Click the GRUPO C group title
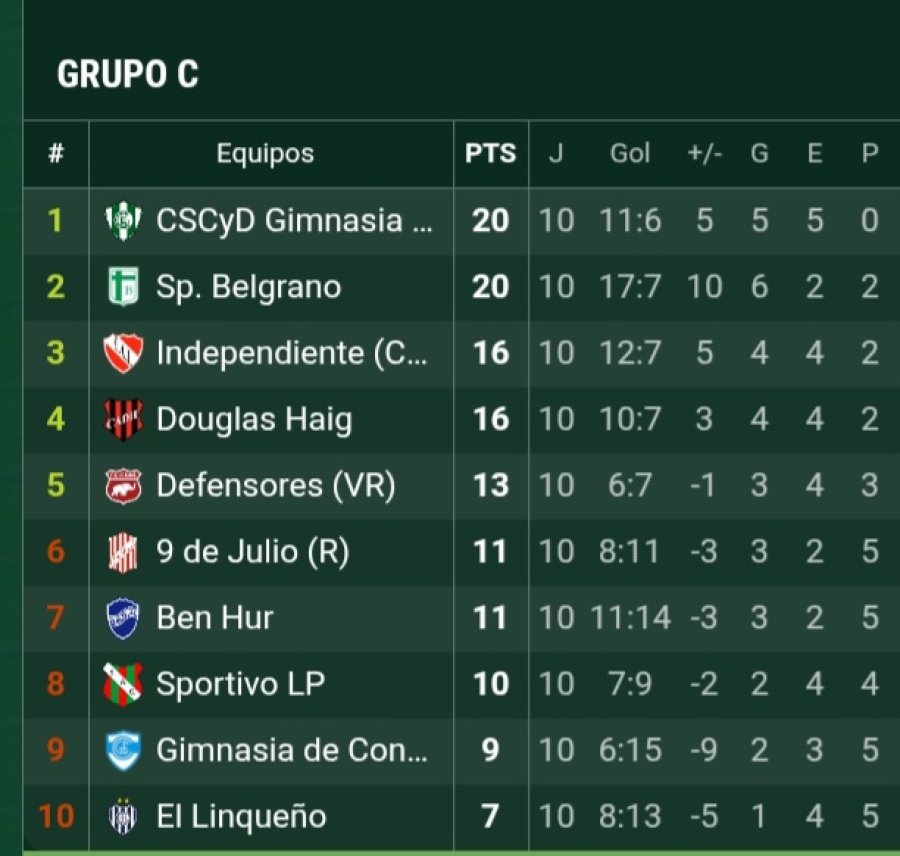 click(x=128, y=75)
